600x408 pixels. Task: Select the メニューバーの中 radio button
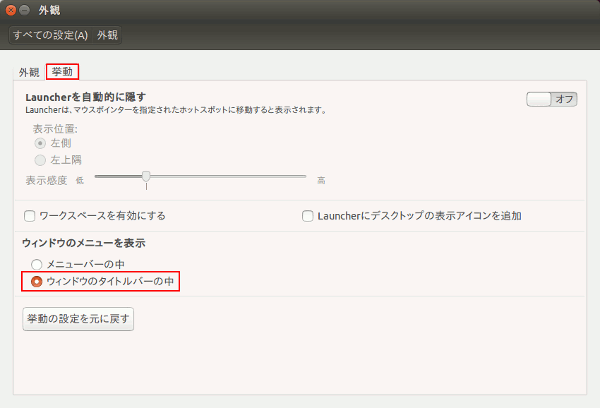coord(37,264)
